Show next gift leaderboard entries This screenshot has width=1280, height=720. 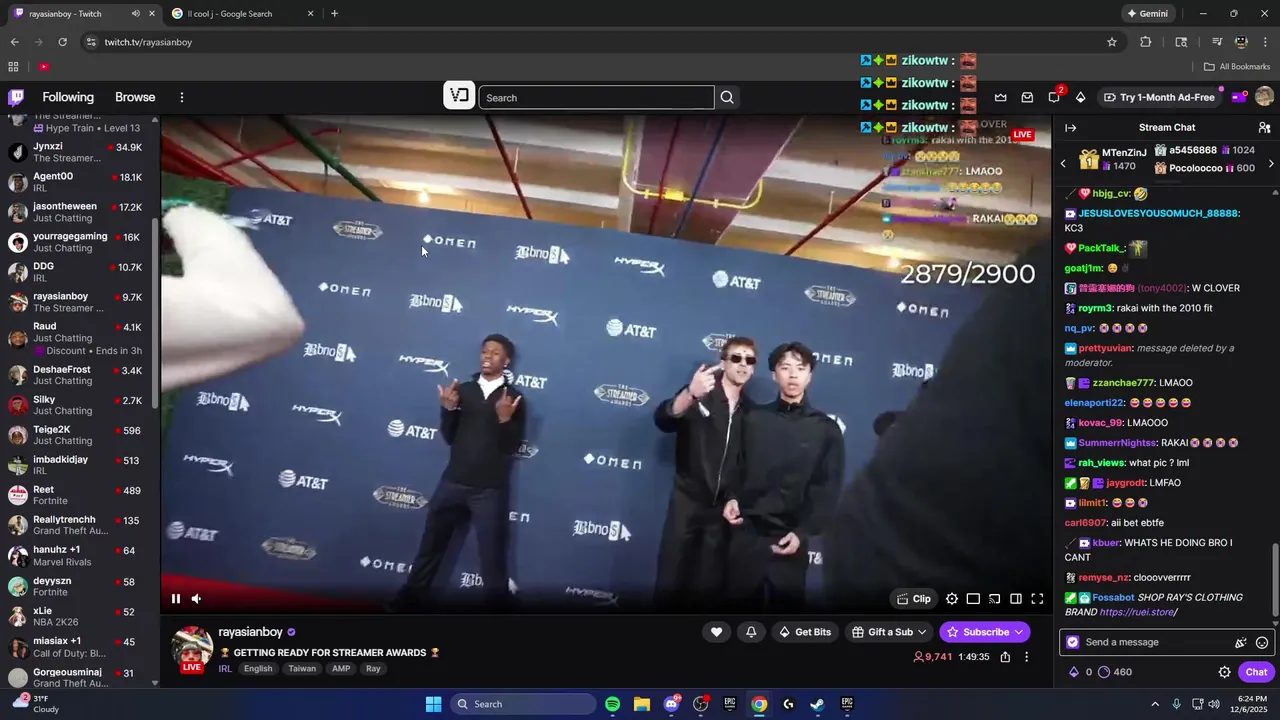pos(1271,164)
